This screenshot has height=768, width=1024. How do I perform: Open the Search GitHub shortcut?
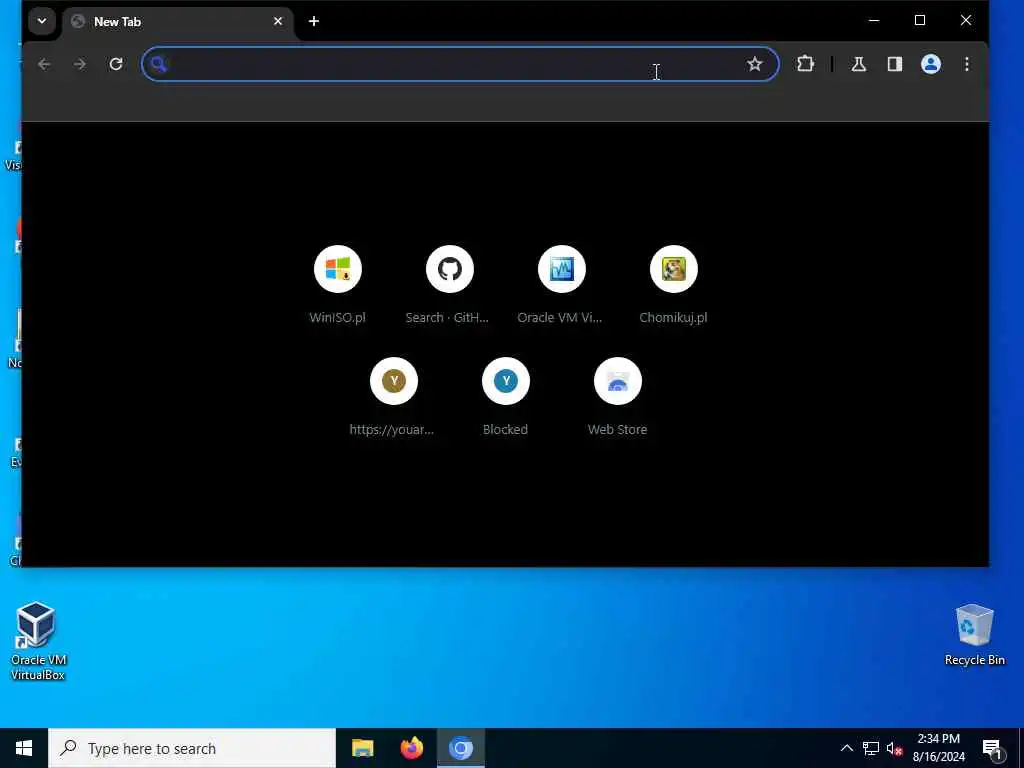pos(449,285)
